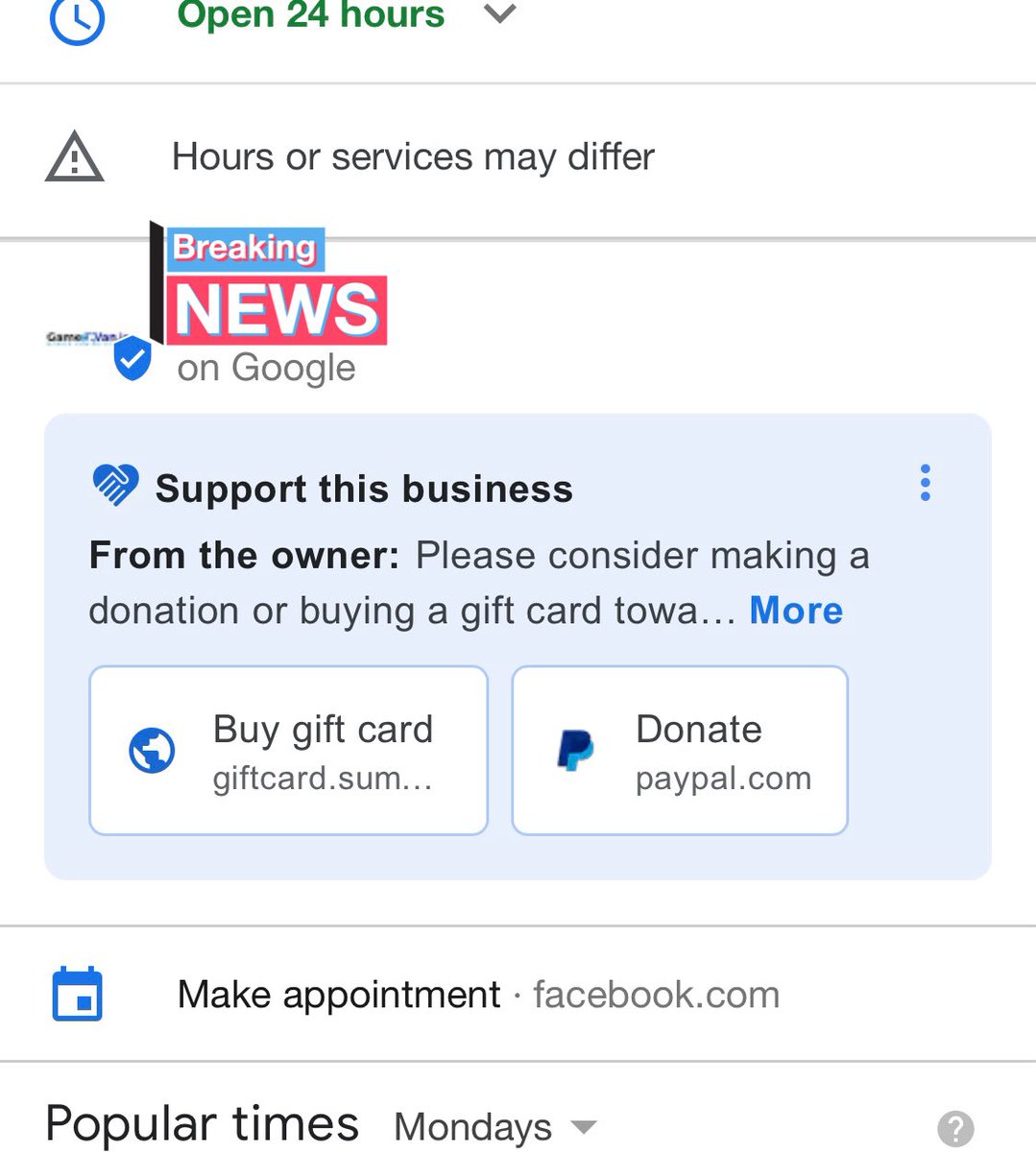
Task: Click the warning triangle icon
Action: [x=74, y=158]
